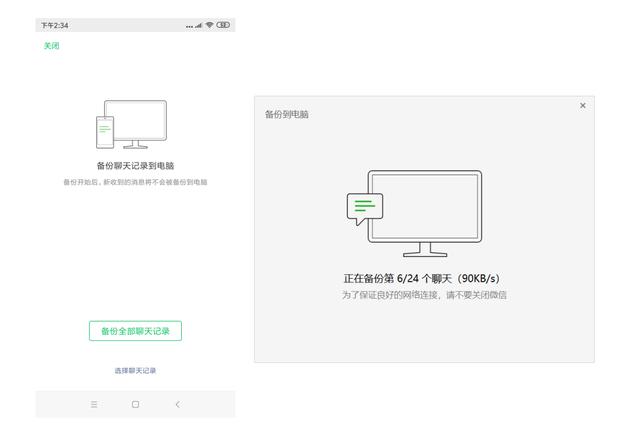Tap the small phone illustration icon
Viewport: 640px width, 434px height.
coord(104,132)
